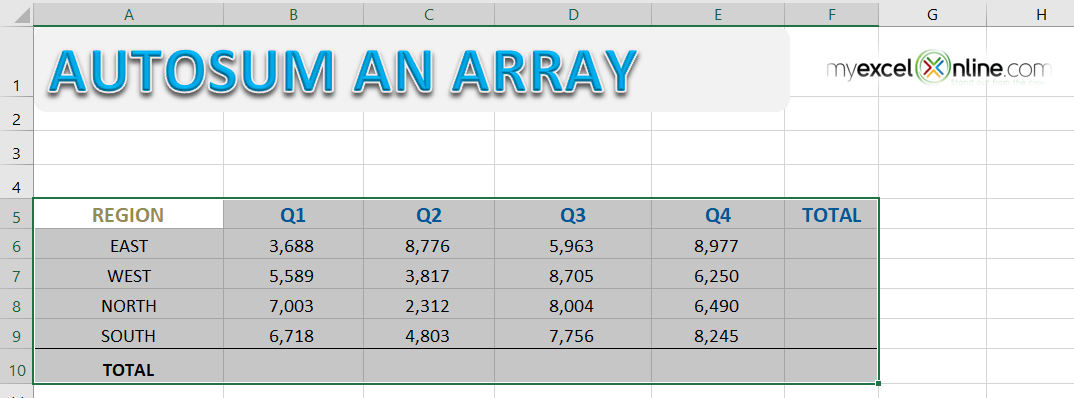Click cell with value 6,718
1074x398 pixels.
coord(293,334)
